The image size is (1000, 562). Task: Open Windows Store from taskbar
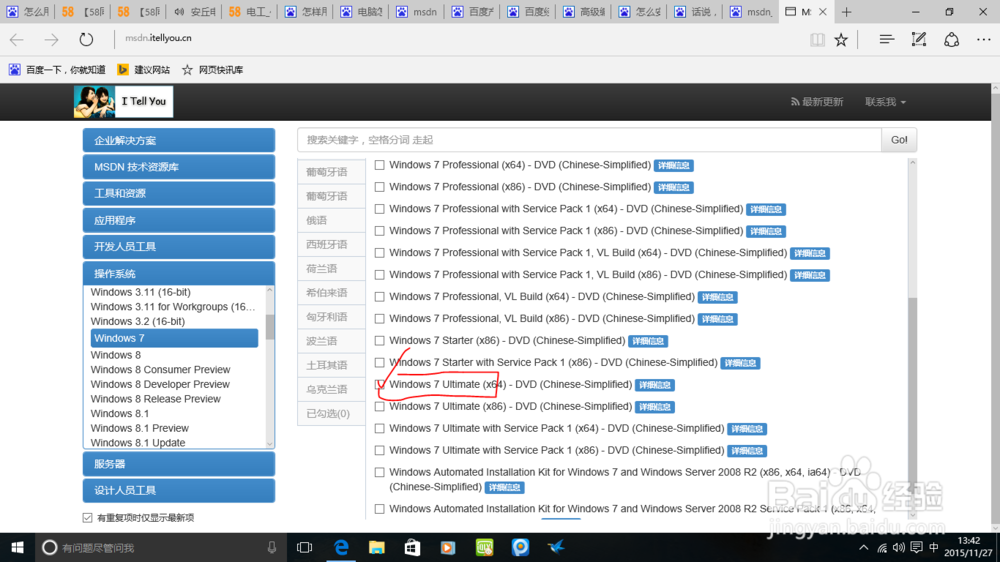click(x=413, y=547)
